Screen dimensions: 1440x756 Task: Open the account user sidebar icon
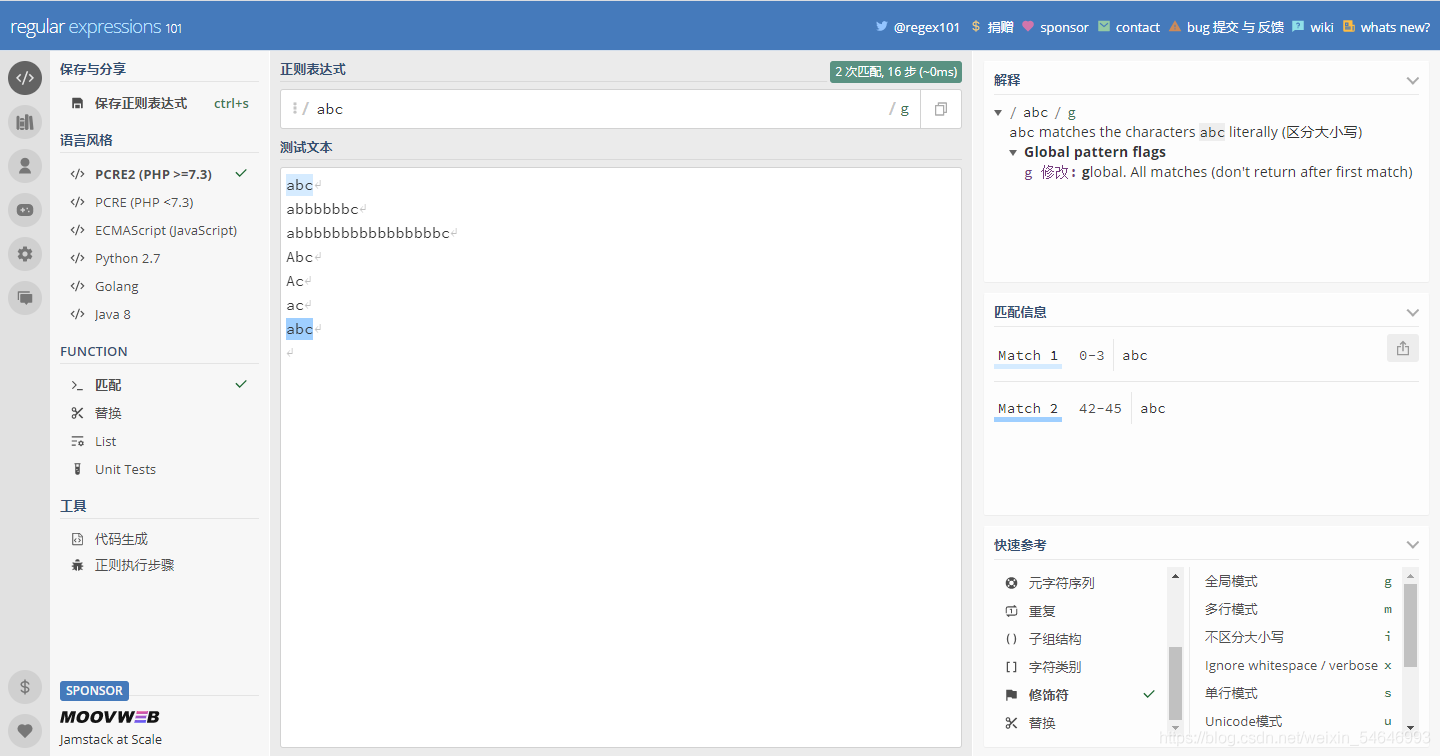(25, 166)
